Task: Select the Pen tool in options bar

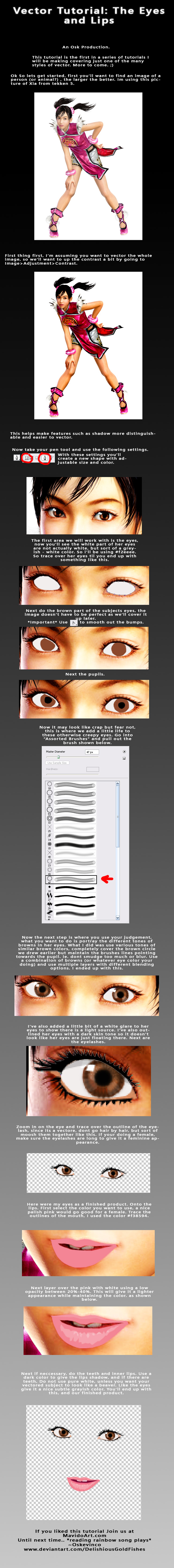Action: tap(45, 458)
